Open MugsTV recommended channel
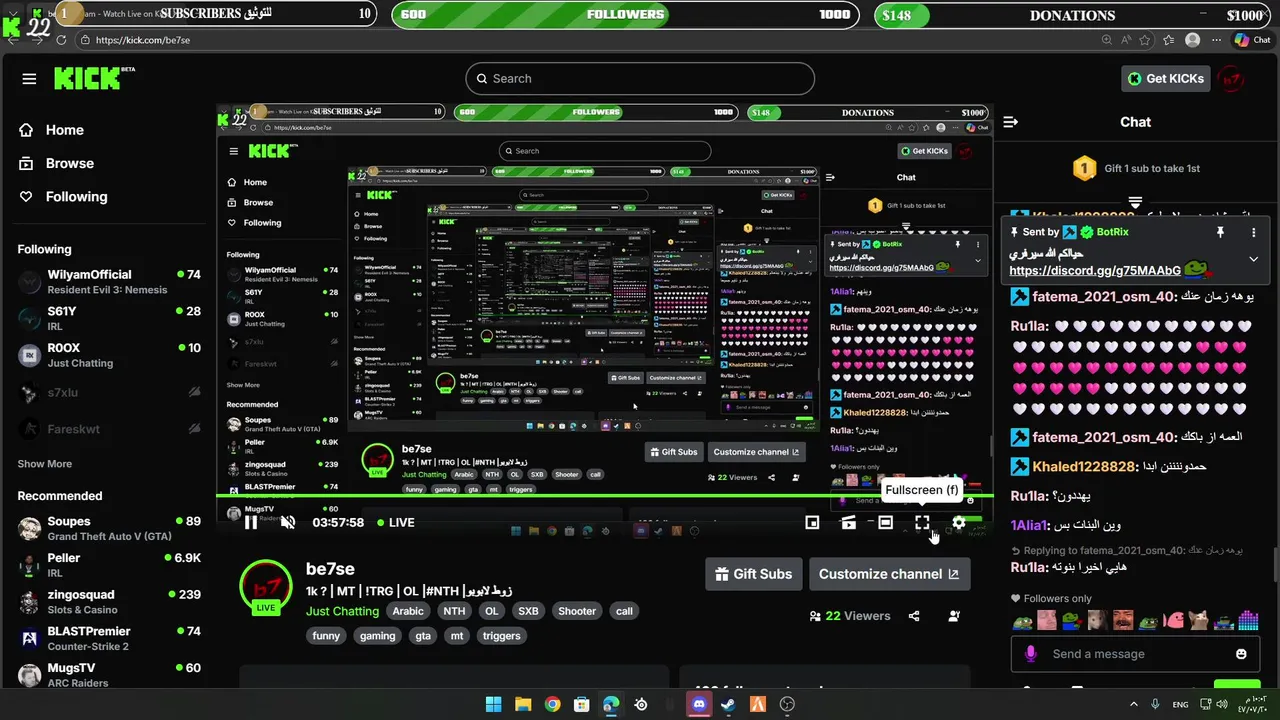 (x=109, y=674)
